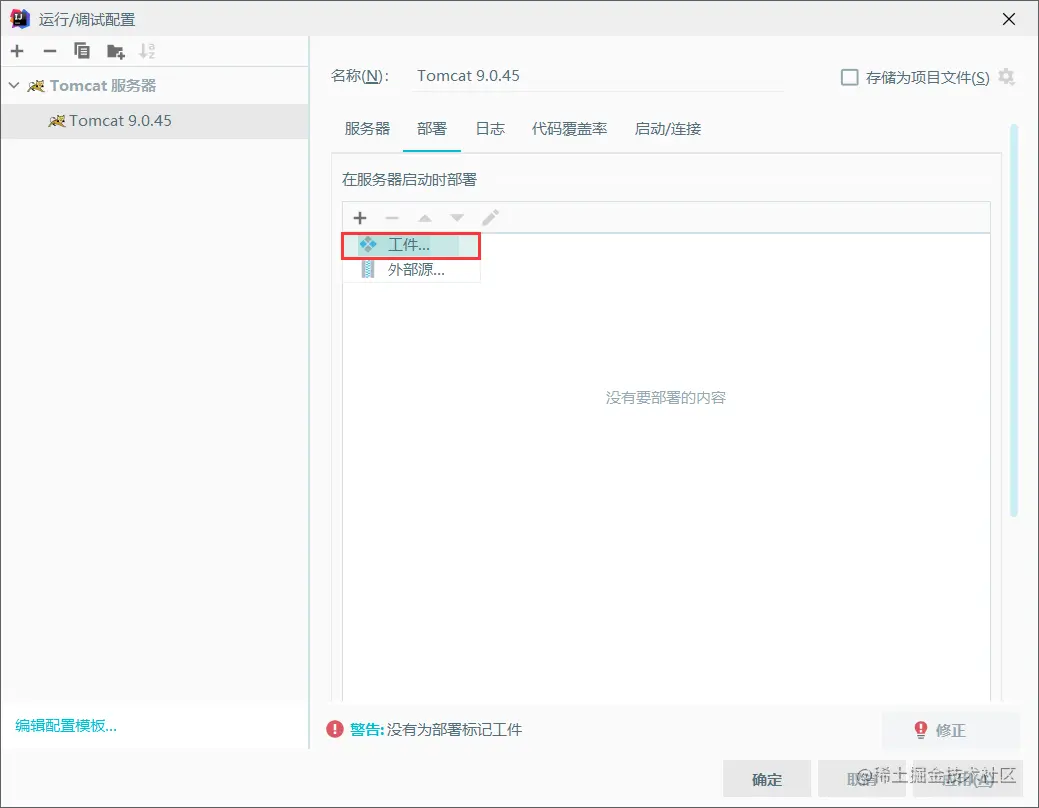Enable 存储为项目文件 checkbox
Viewport: 1039px width, 808px height.
[849, 78]
